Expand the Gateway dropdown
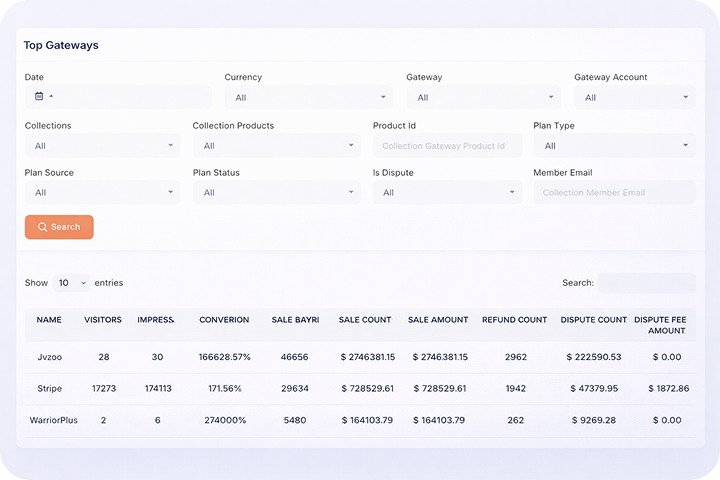720x480 pixels. coord(484,98)
